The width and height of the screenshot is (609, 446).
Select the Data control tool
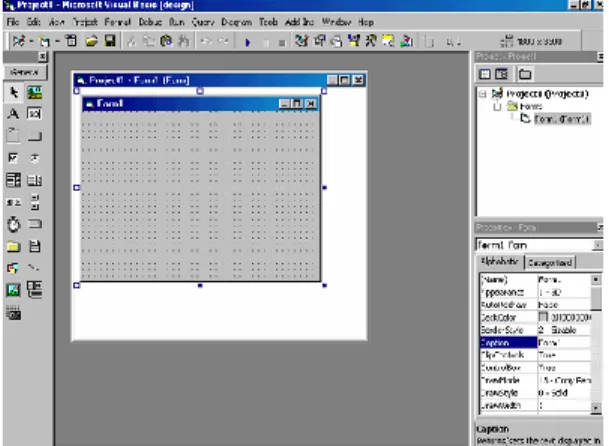35,290
